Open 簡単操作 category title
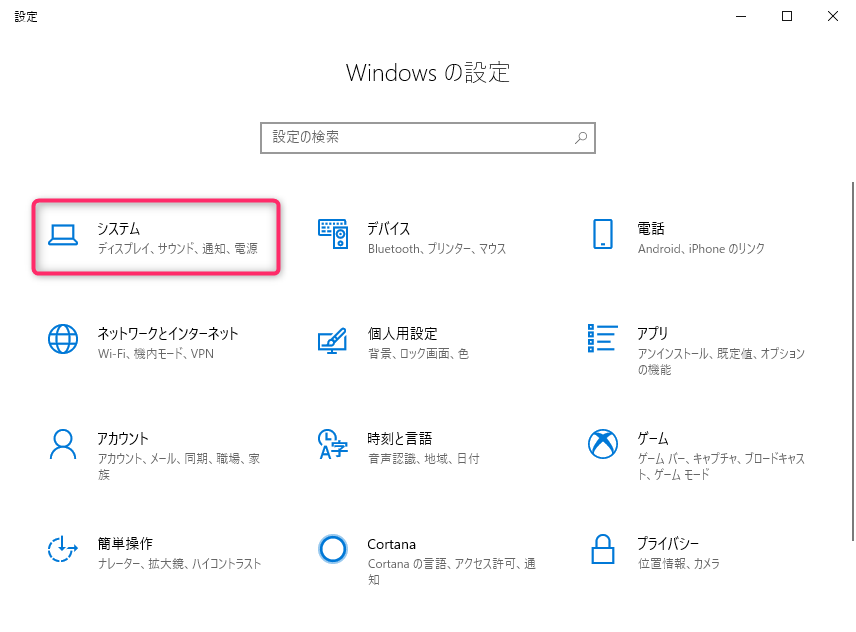 (125, 544)
